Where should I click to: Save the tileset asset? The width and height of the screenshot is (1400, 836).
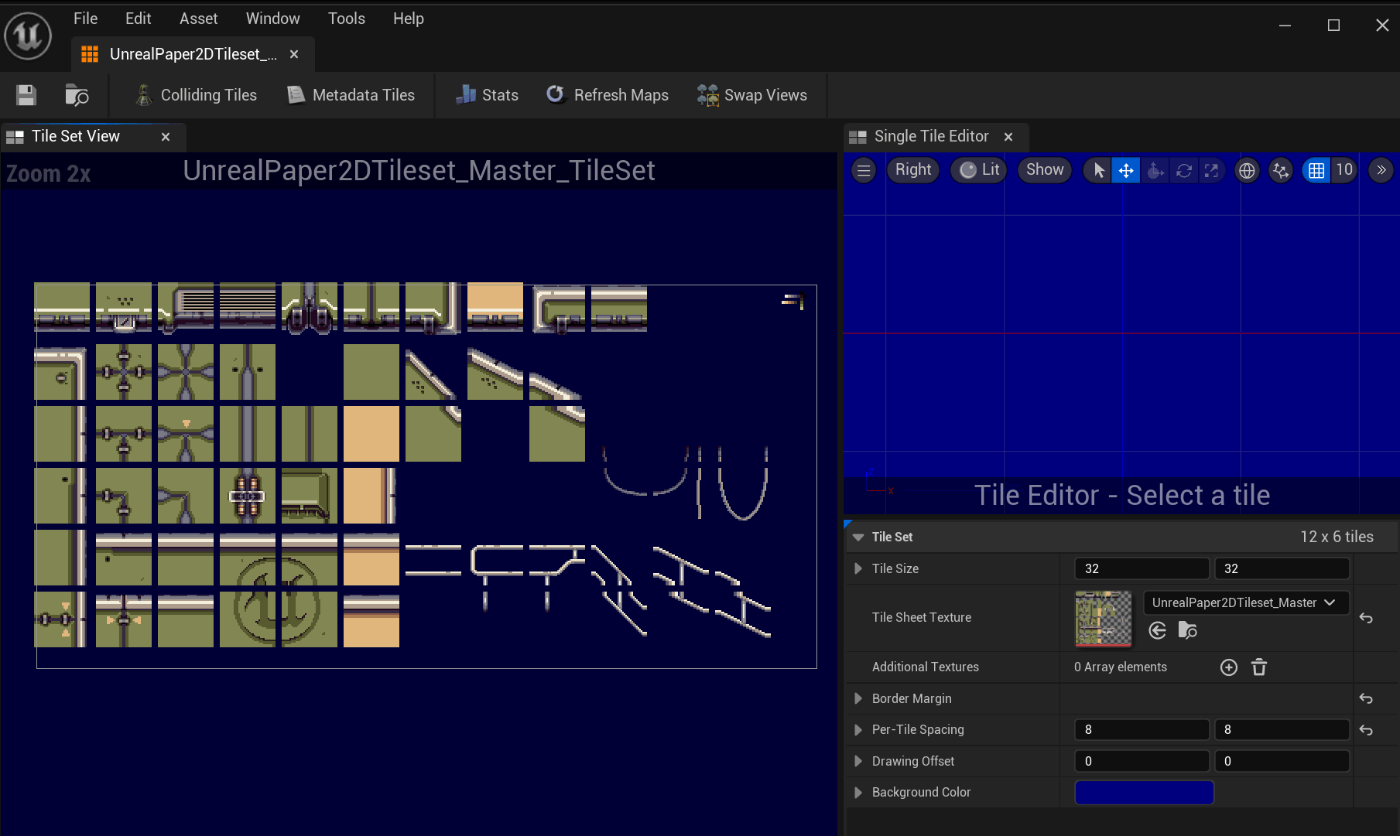pyautogui.click(x=25, y=94)
